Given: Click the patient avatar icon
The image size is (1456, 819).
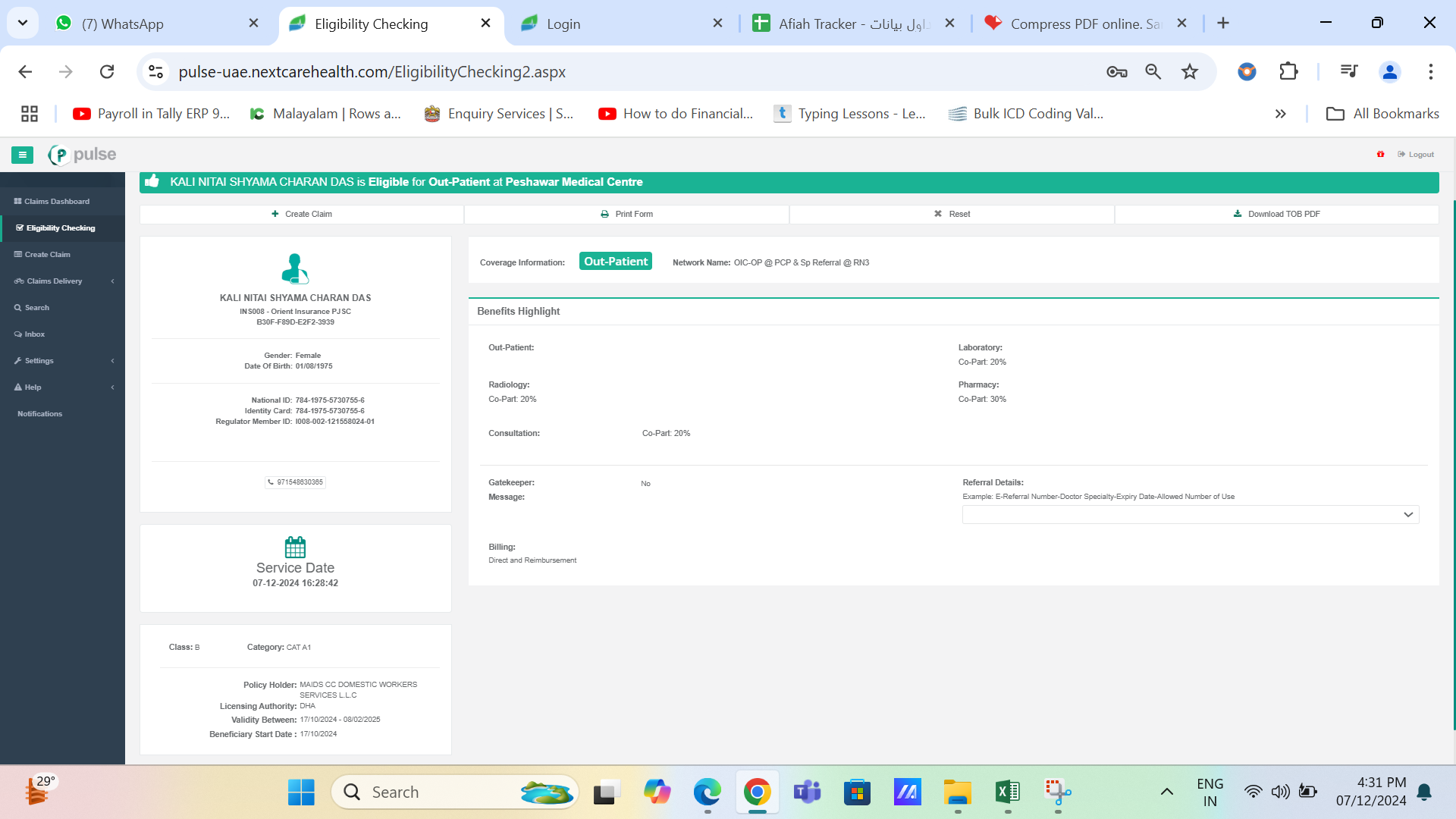Looking at the screenshot, I should [x=295, y=268].
